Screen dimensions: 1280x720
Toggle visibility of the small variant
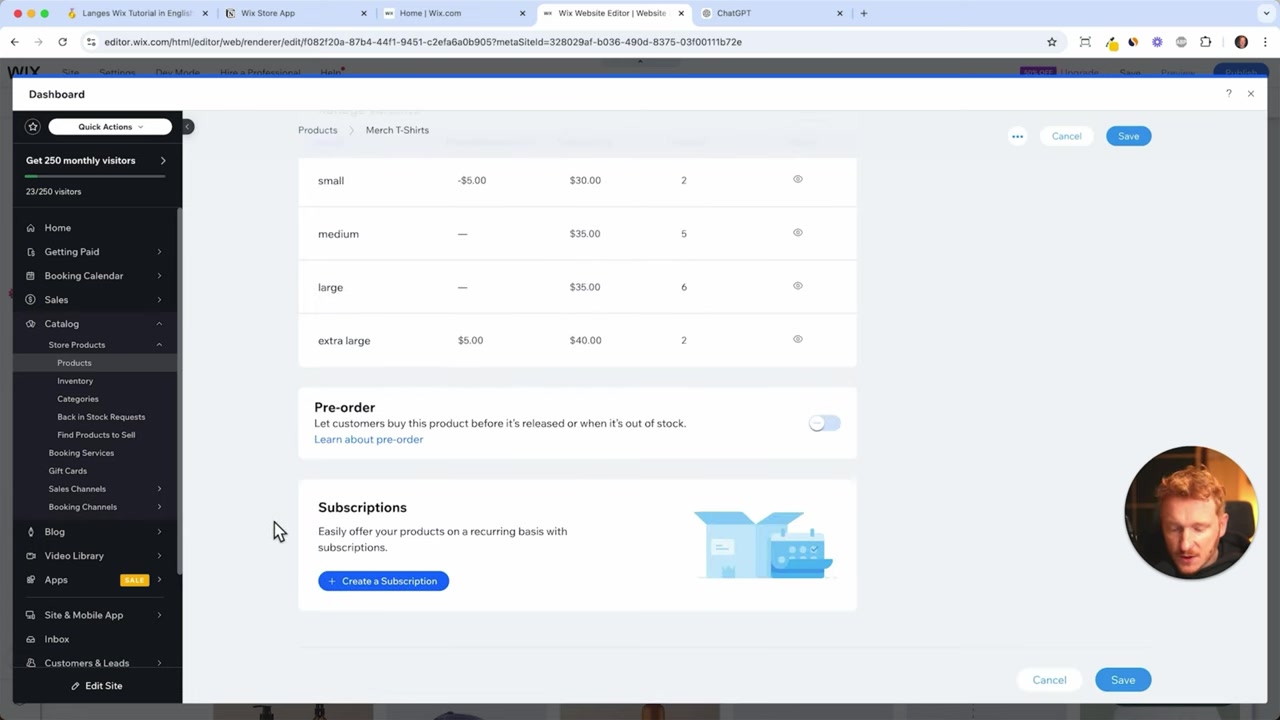[x=798, y=179]
